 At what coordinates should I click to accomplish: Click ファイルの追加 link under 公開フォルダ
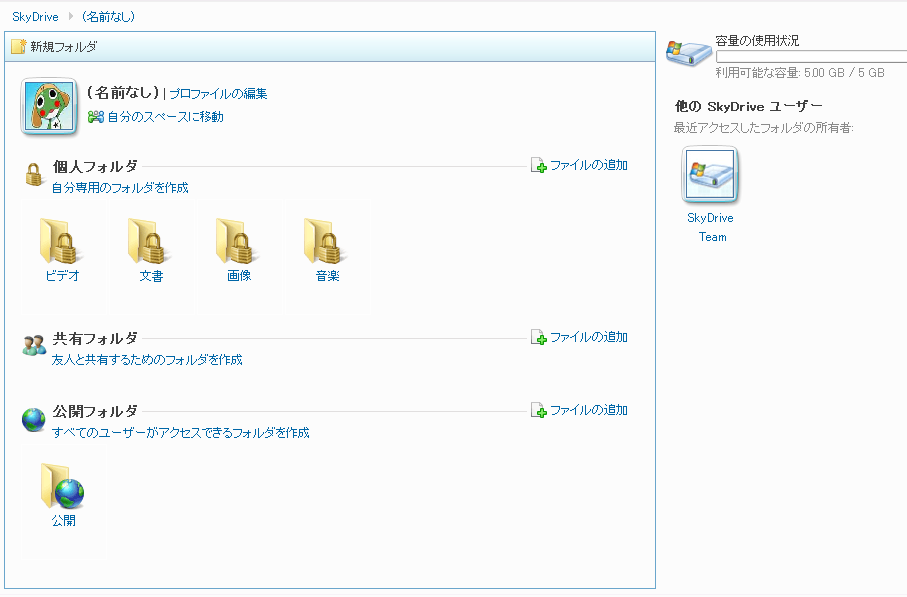(589, 410)
